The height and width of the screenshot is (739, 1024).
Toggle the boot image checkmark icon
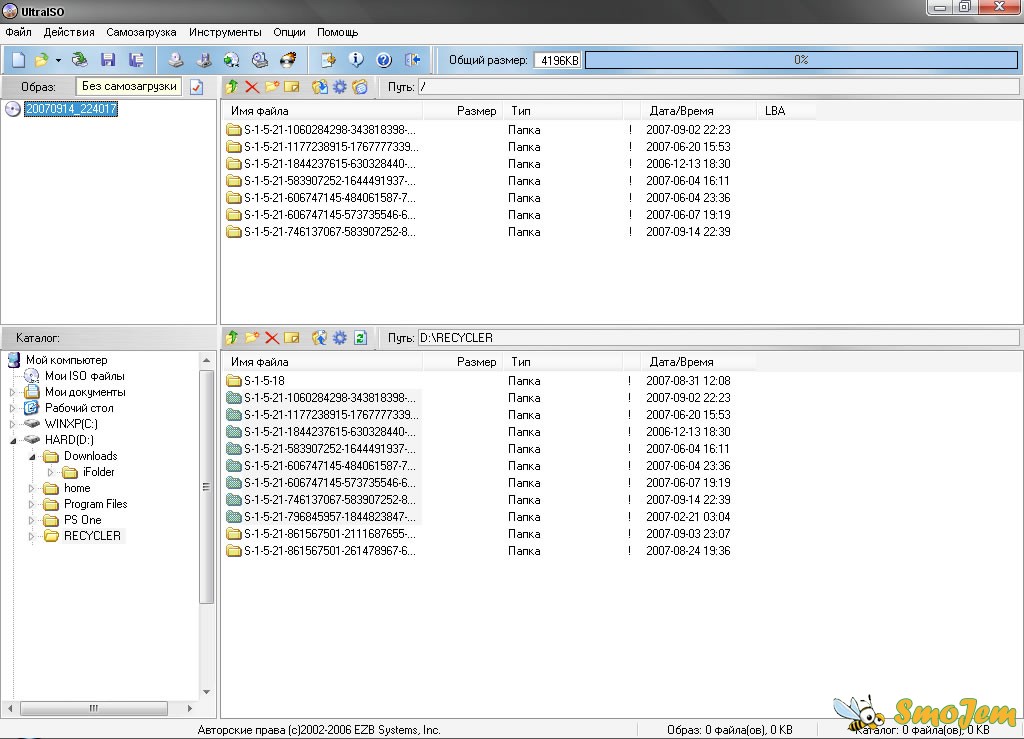pos(197,87)
